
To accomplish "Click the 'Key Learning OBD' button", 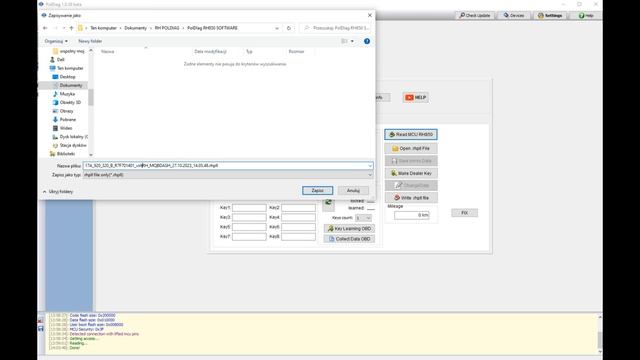I will point(349,229).
